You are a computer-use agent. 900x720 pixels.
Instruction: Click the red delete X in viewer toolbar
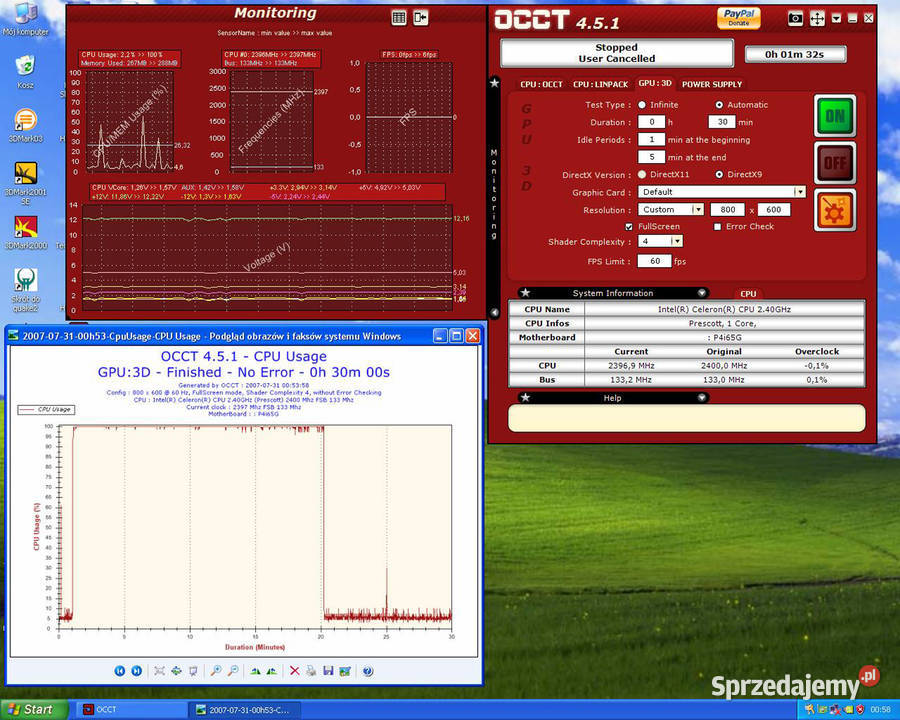coord(294,670)
